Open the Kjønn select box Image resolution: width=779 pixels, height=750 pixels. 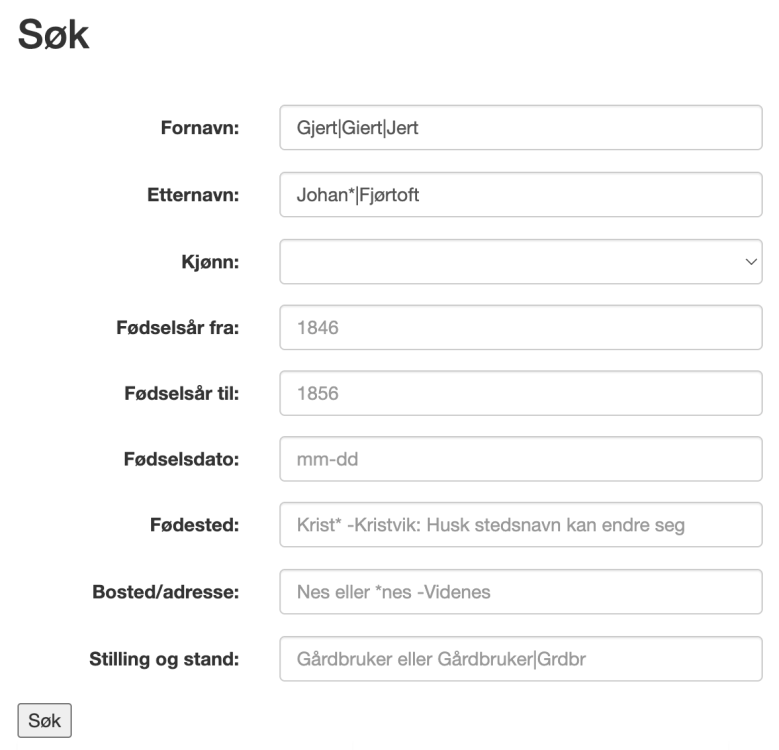[x=521, y=262]
